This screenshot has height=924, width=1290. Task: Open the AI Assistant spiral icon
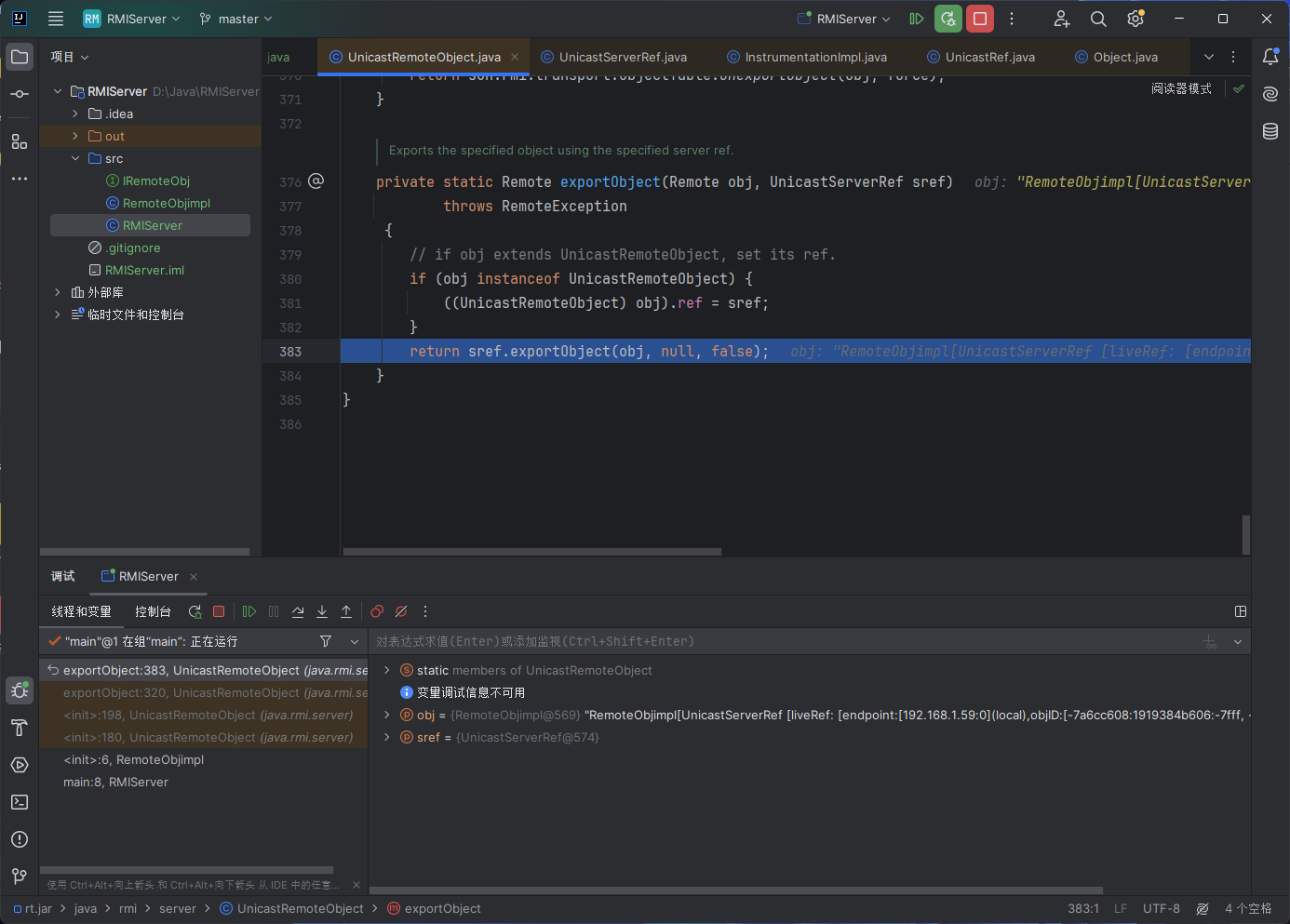(x=1270, y=94)
